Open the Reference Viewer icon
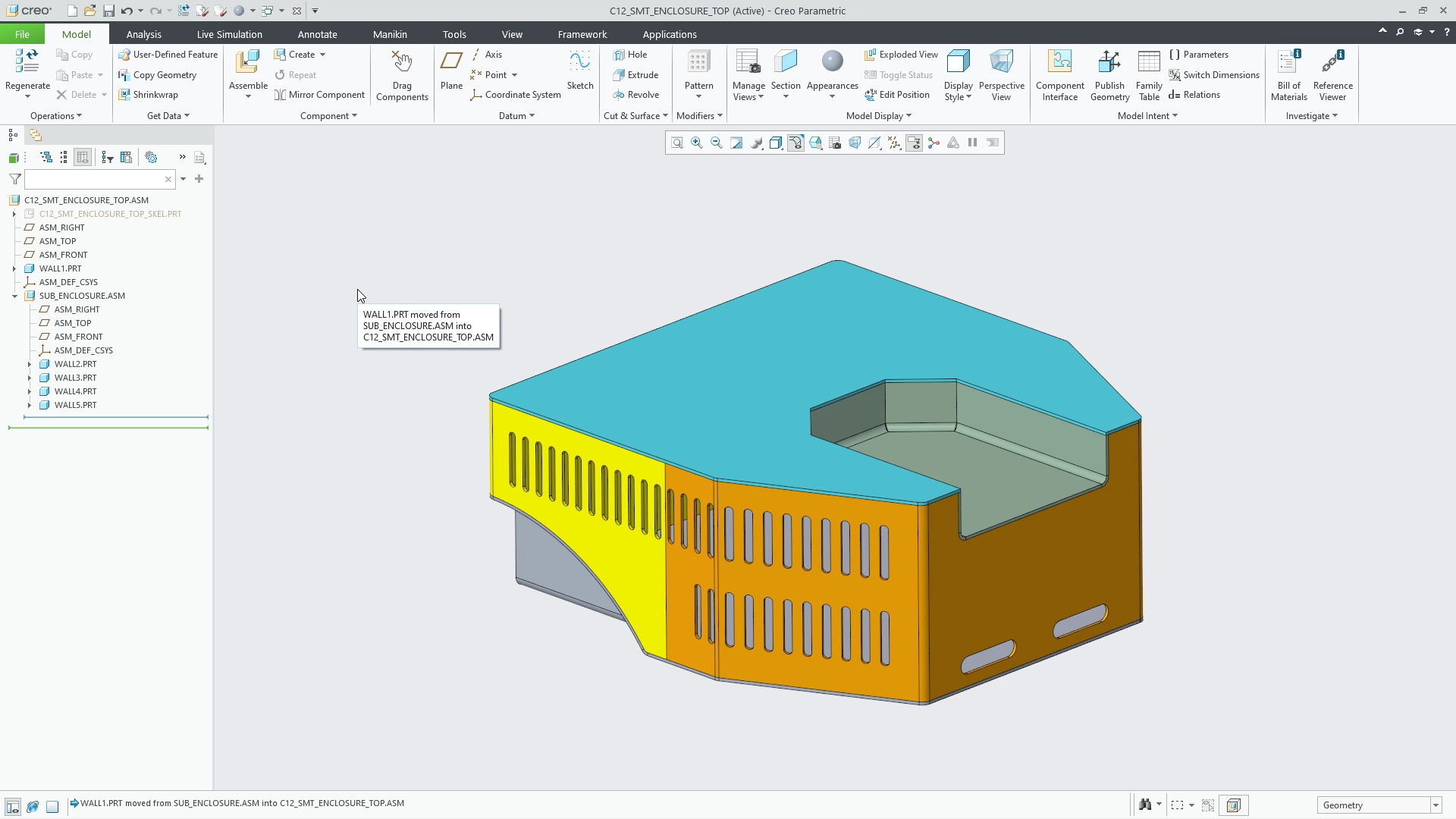 click(x=1332, y=62)
